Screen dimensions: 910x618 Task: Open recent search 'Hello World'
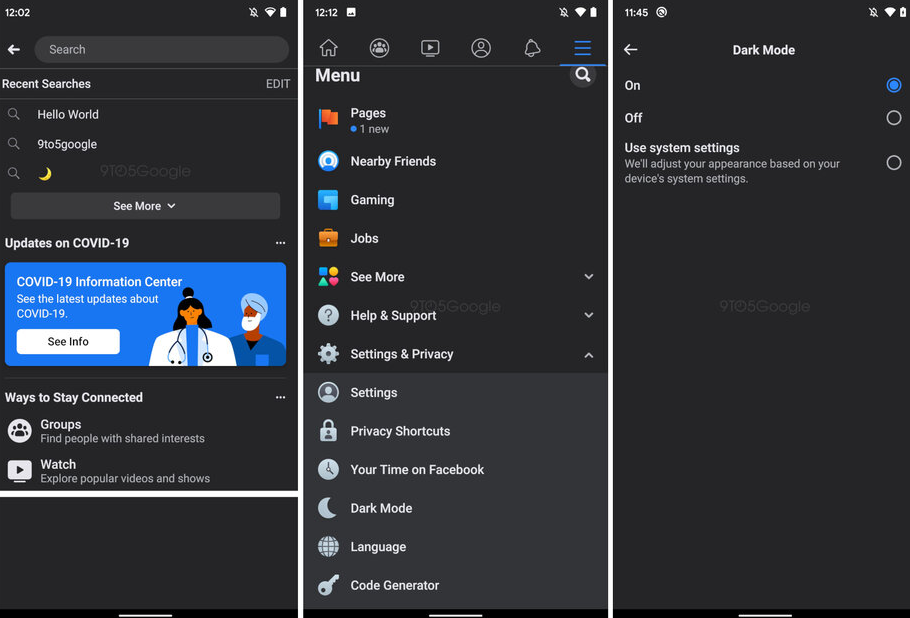click(68, 114)
